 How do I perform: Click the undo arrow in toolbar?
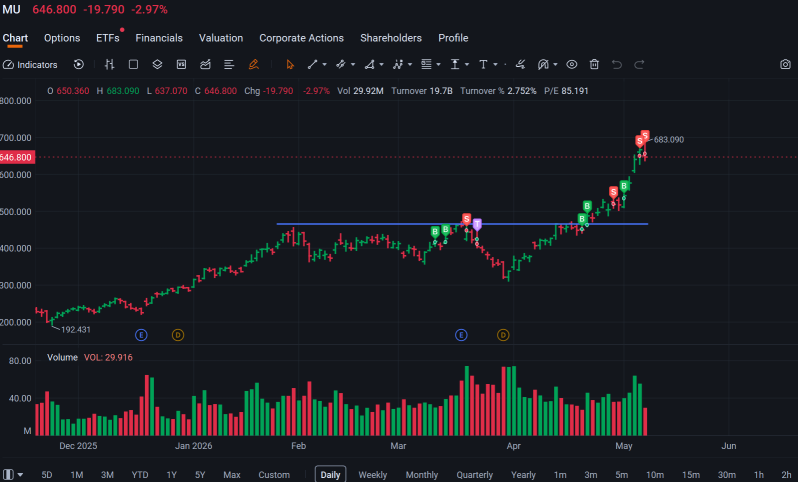pos(617,64)
